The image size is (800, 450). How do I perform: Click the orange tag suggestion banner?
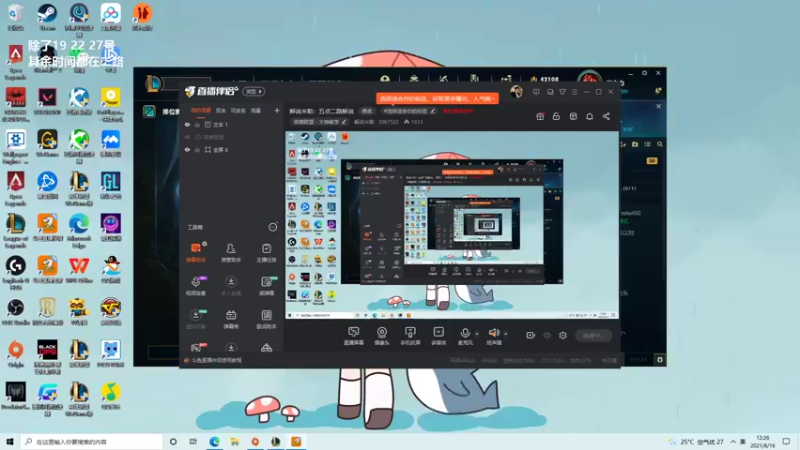click(x=437, y=98)
